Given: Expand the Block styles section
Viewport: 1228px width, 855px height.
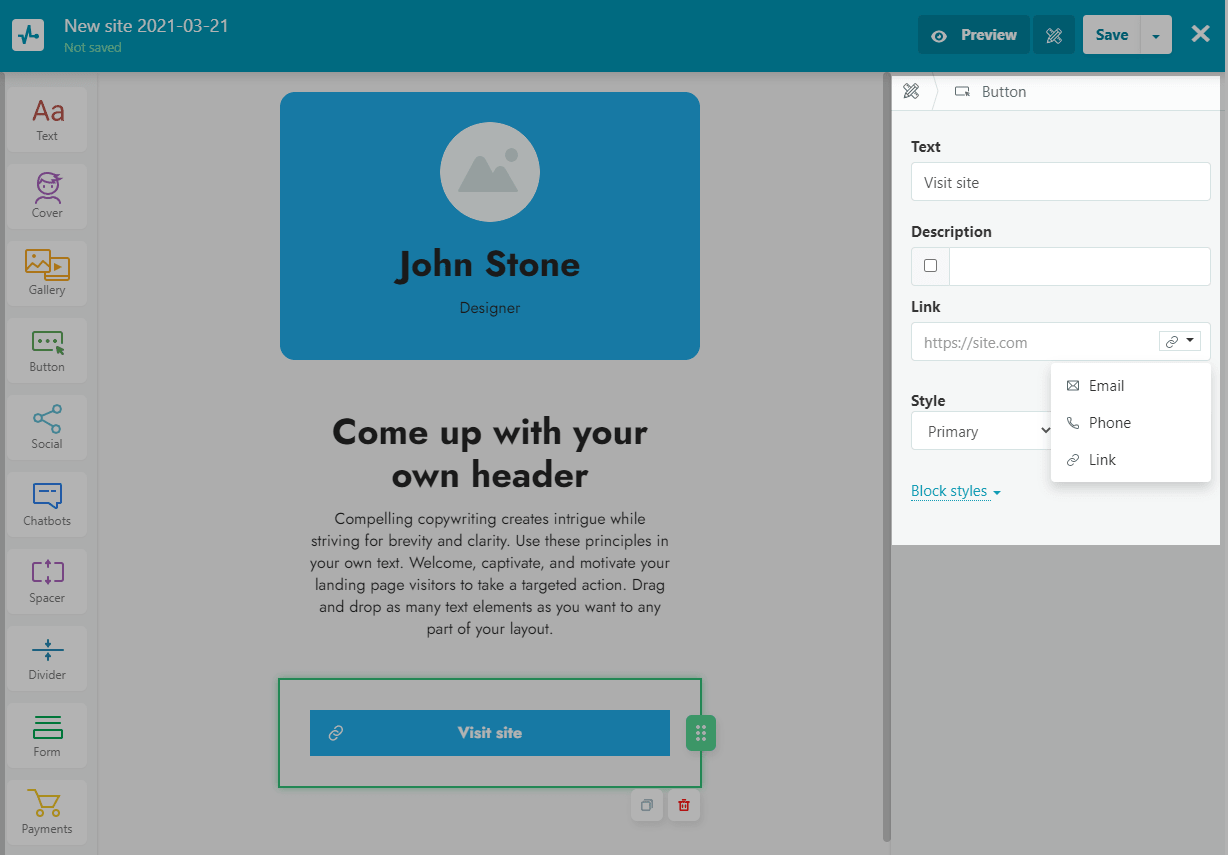Looking at the screenshot, I should pyautogui.click(x=955, y=492).
